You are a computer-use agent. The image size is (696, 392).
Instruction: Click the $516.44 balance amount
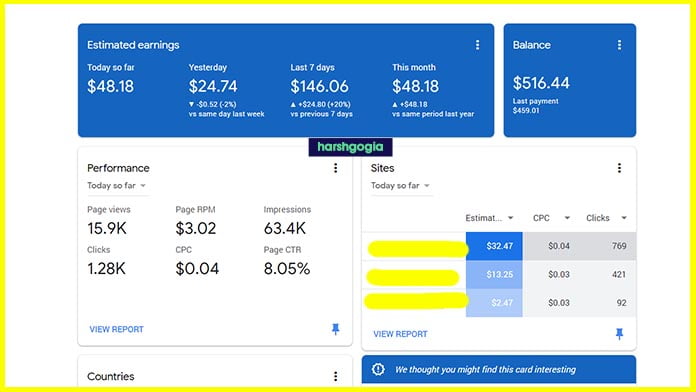click(x=541, y=83)
